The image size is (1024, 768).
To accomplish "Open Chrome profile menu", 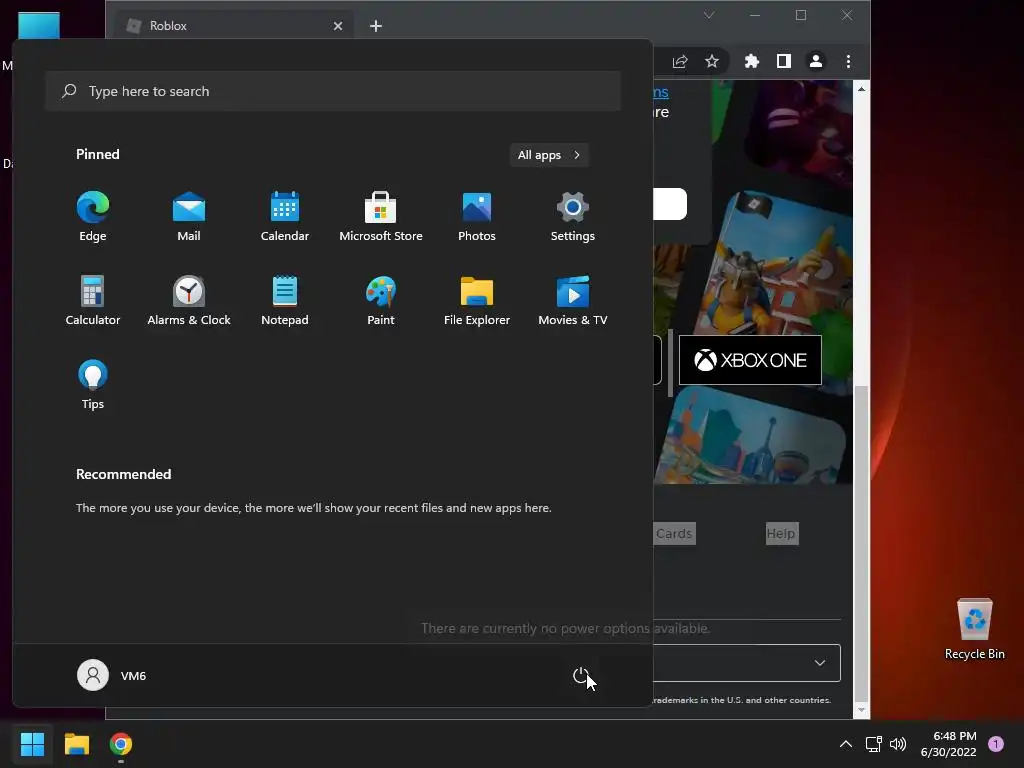I will (x=816, y=61).
